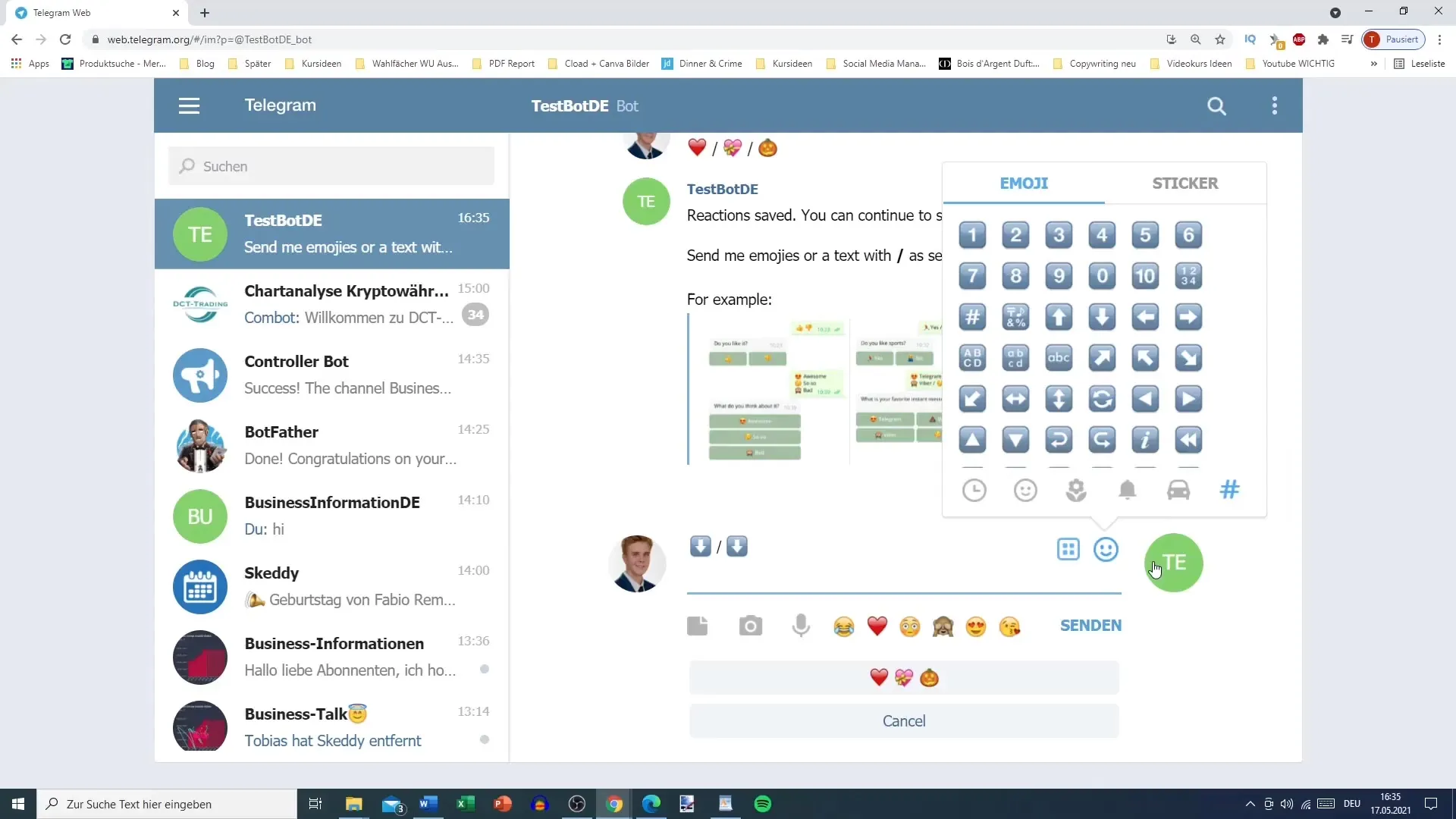Click the hashtag/number sign icon
Image resolution: width=1456 pixels, height=819 pixels.
click(1231, 491)
